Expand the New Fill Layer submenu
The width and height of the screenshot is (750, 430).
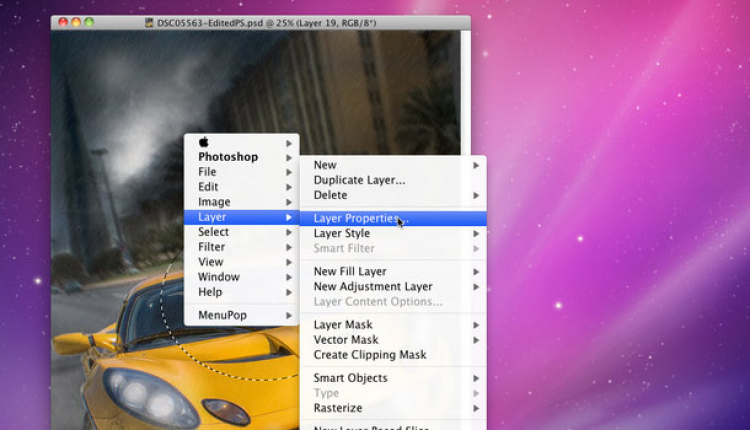click(x=393, y=272)
